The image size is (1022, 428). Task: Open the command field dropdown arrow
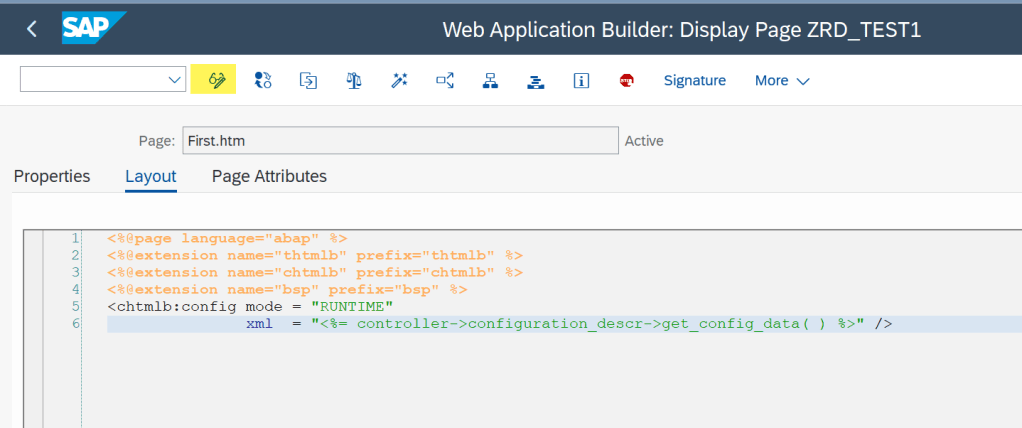175,80
